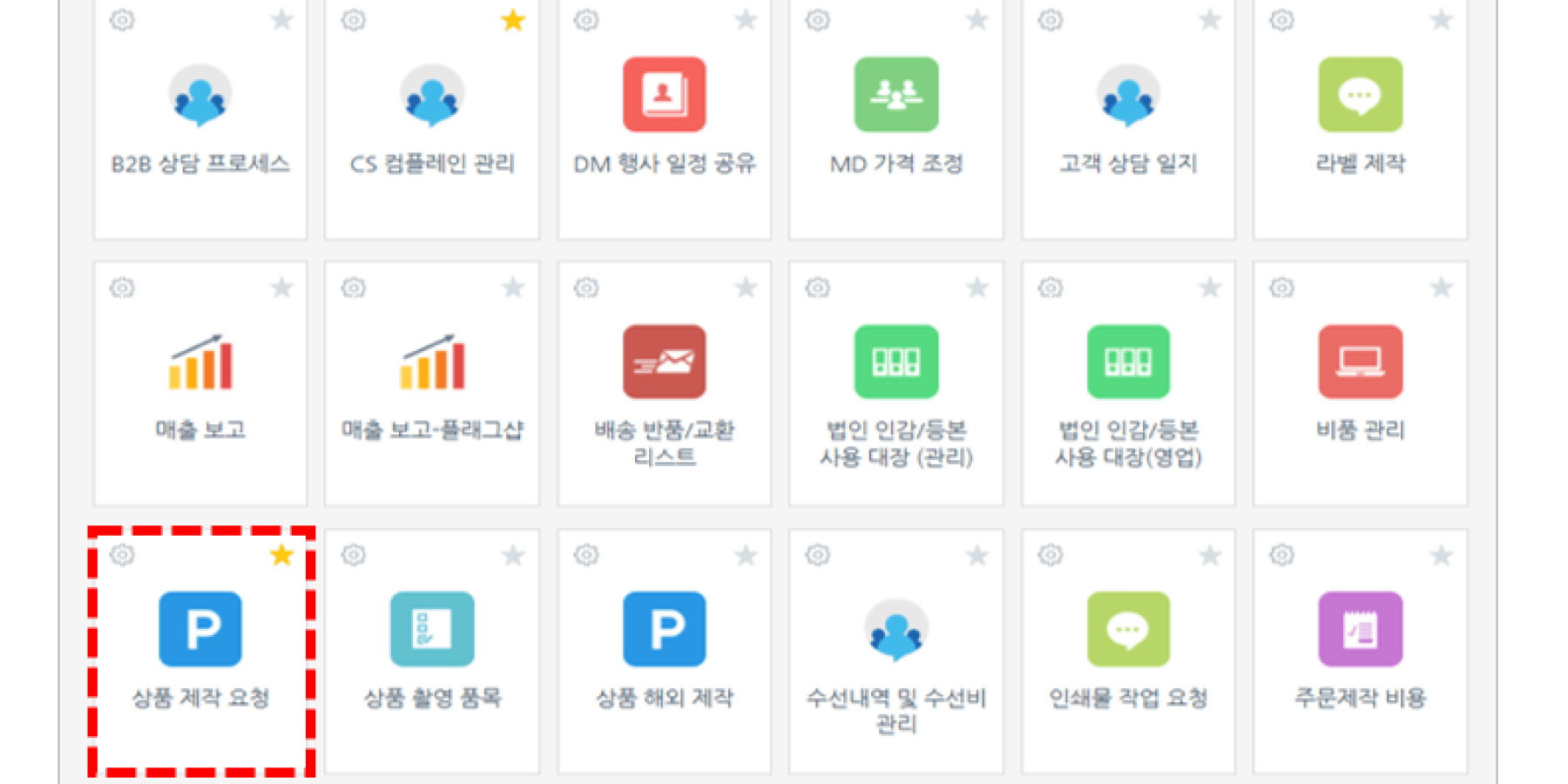
Task: Open settings gear on 상품 해외 제작 card
Action: 586,555
